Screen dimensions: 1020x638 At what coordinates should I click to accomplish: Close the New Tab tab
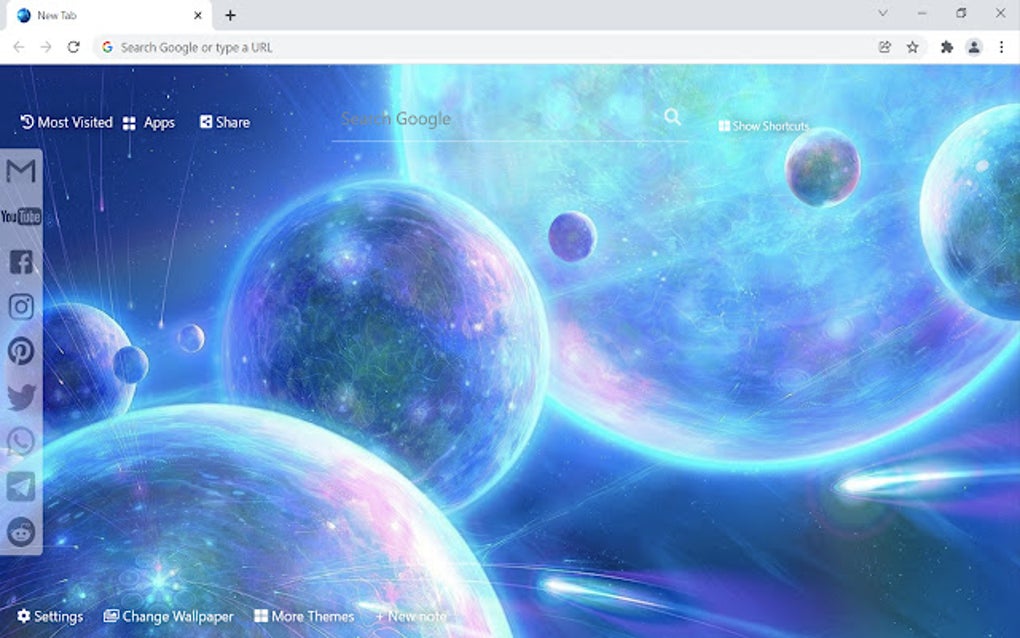[198, 15]
